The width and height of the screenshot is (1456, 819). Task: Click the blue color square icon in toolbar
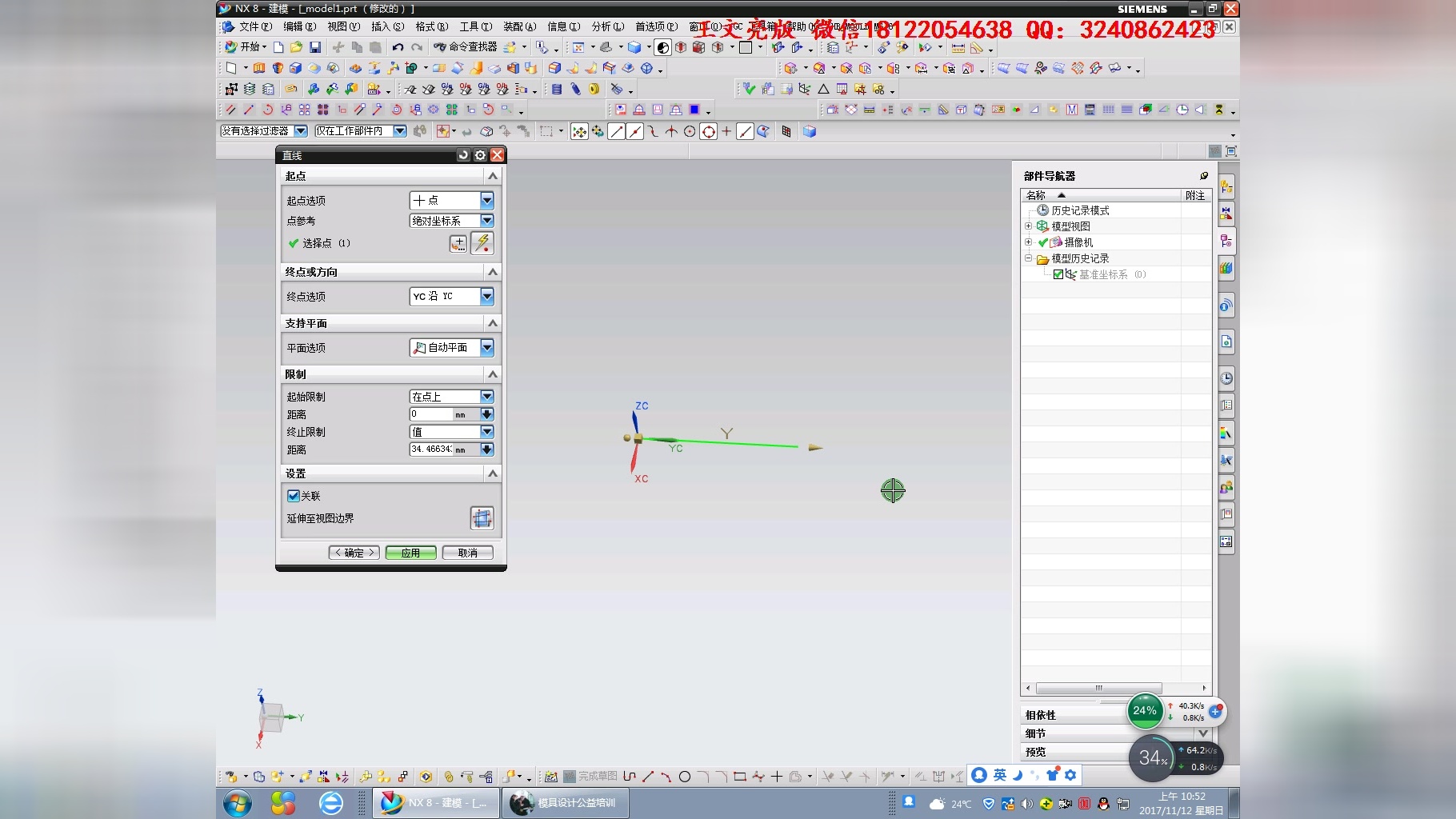[x=694, y=110]
